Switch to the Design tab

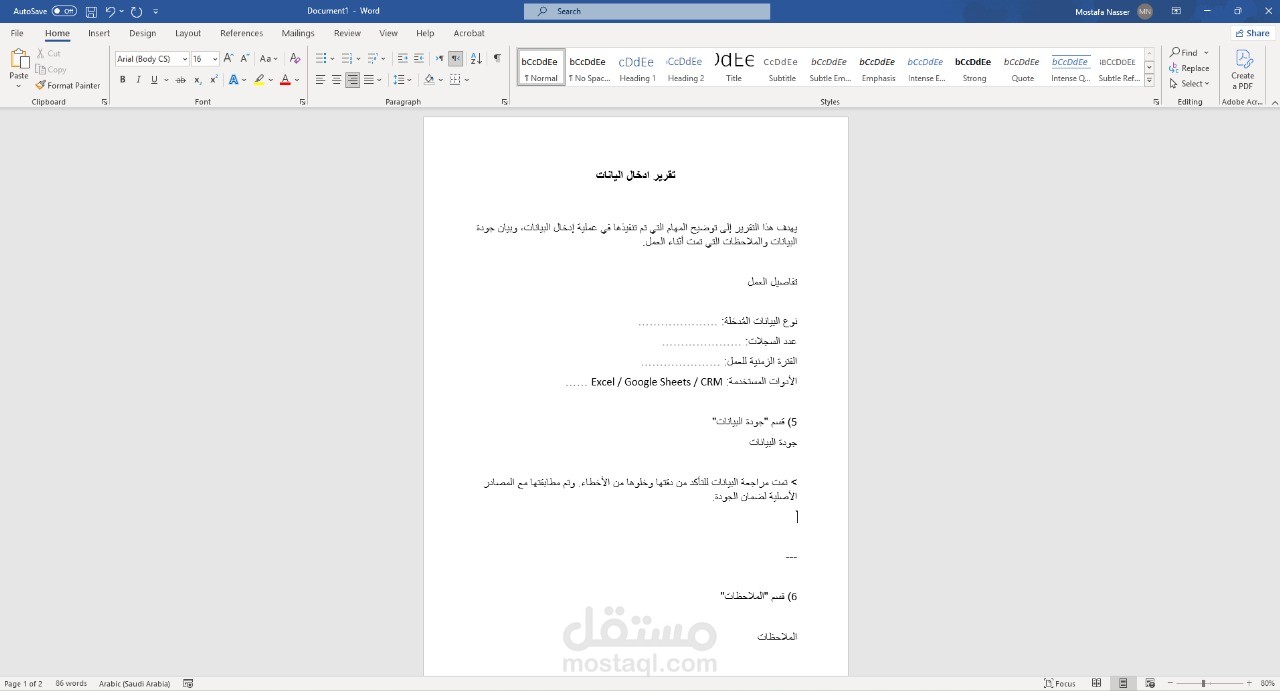[x=142, y=33]
